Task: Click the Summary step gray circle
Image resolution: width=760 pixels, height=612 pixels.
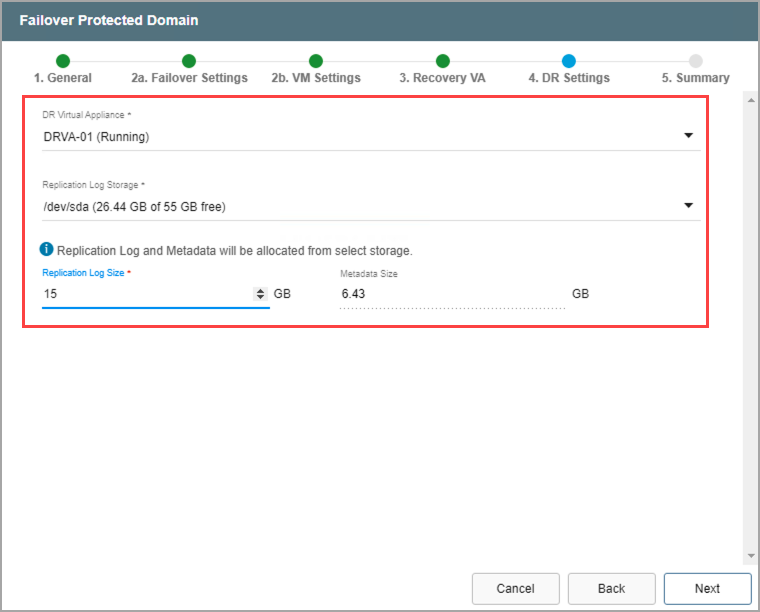Action: tap(696, 61)
